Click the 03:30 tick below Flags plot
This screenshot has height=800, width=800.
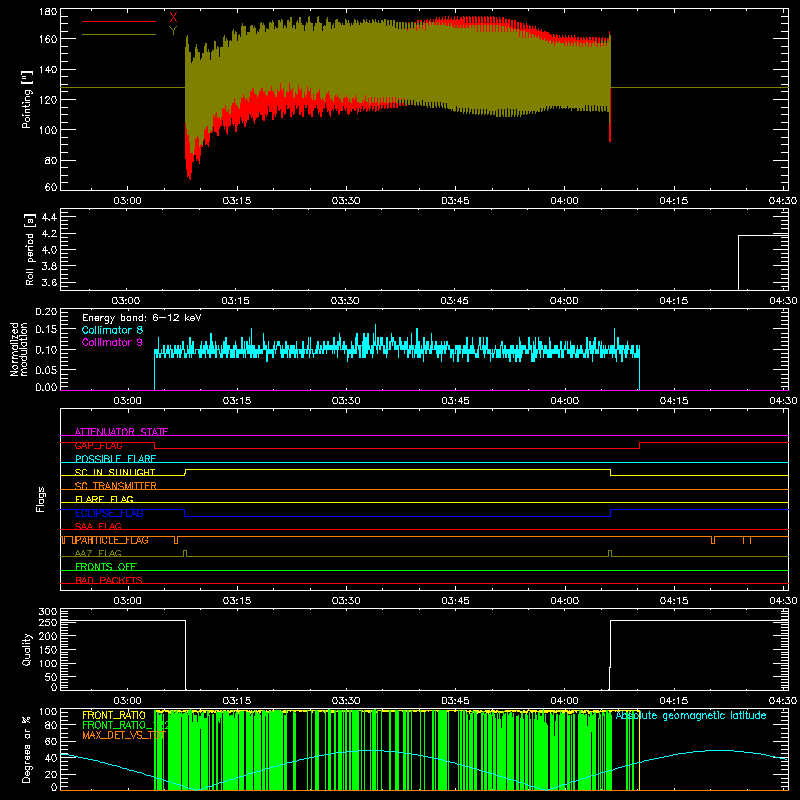[x=346, y=601]
